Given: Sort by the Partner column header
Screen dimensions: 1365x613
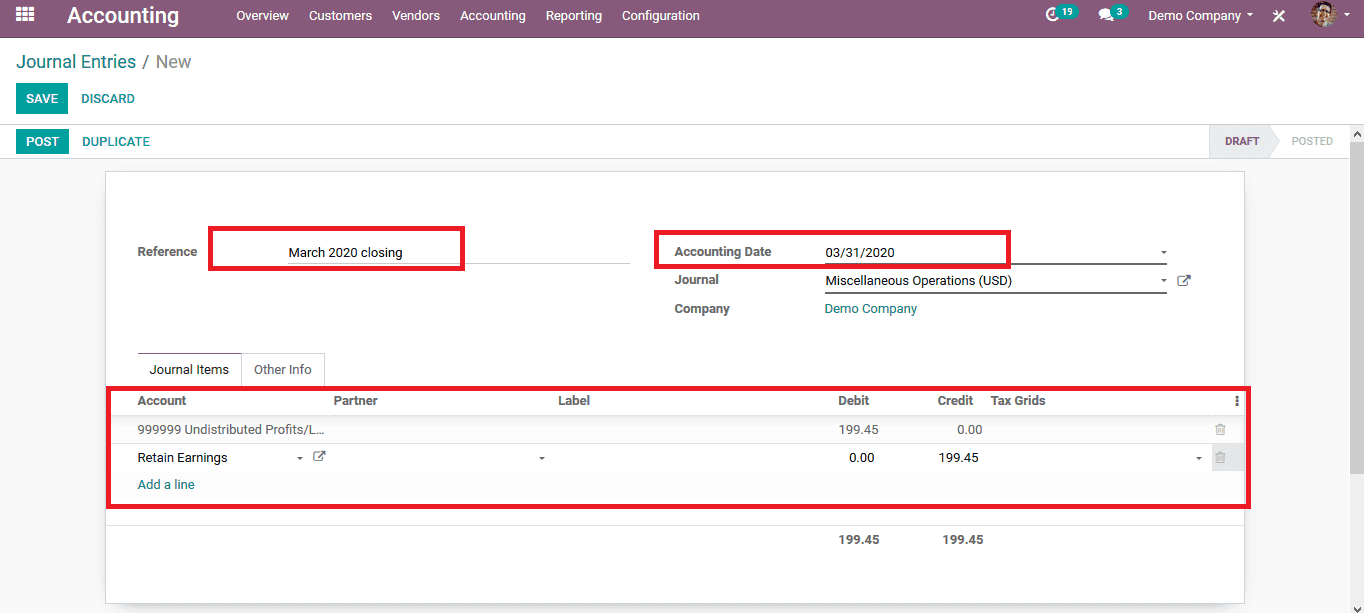Looking at the screenshot, I should click(355, 401).
